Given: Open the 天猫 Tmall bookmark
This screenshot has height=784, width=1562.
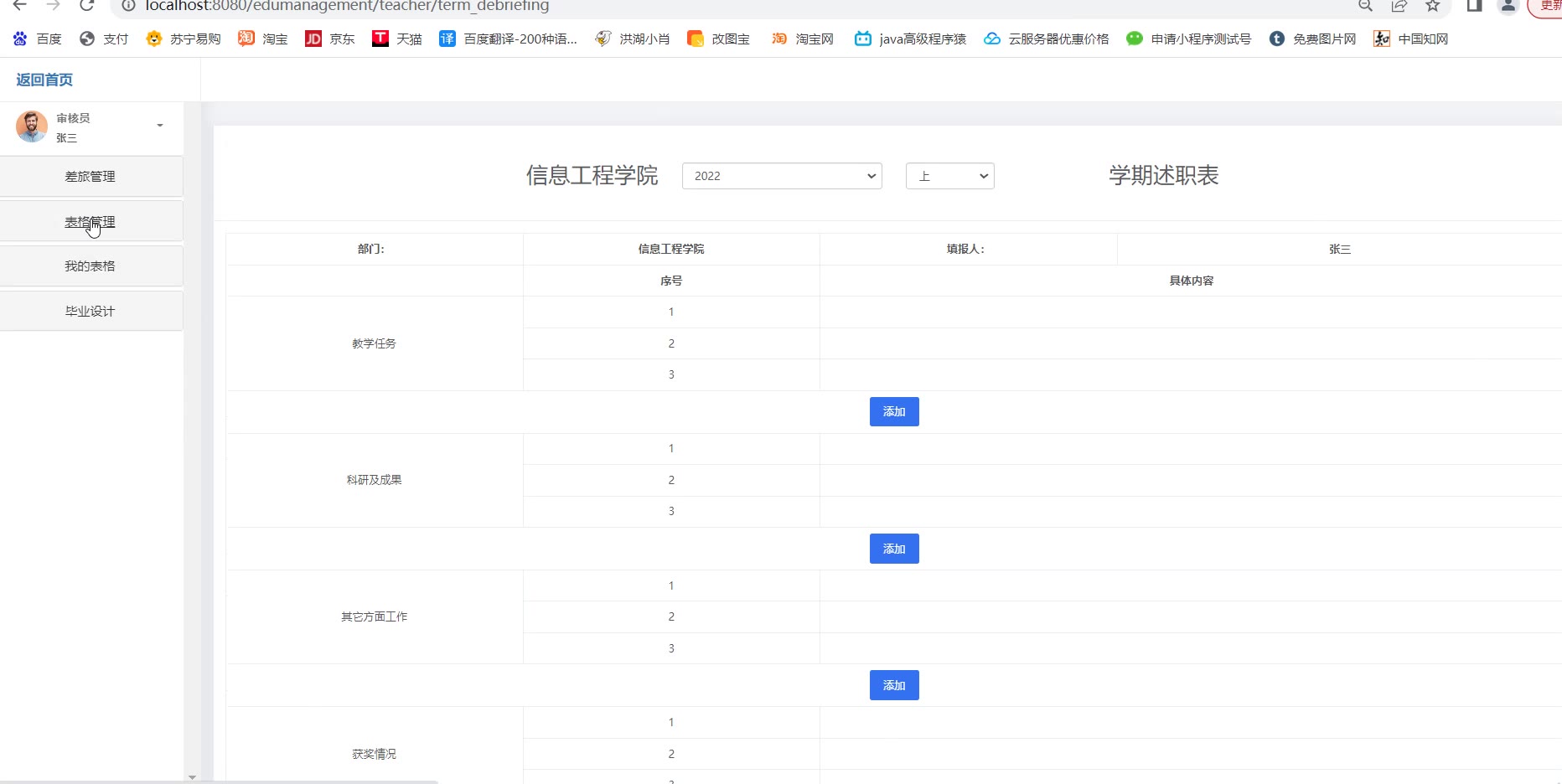Looking at the screenshot, I should 396,39.
